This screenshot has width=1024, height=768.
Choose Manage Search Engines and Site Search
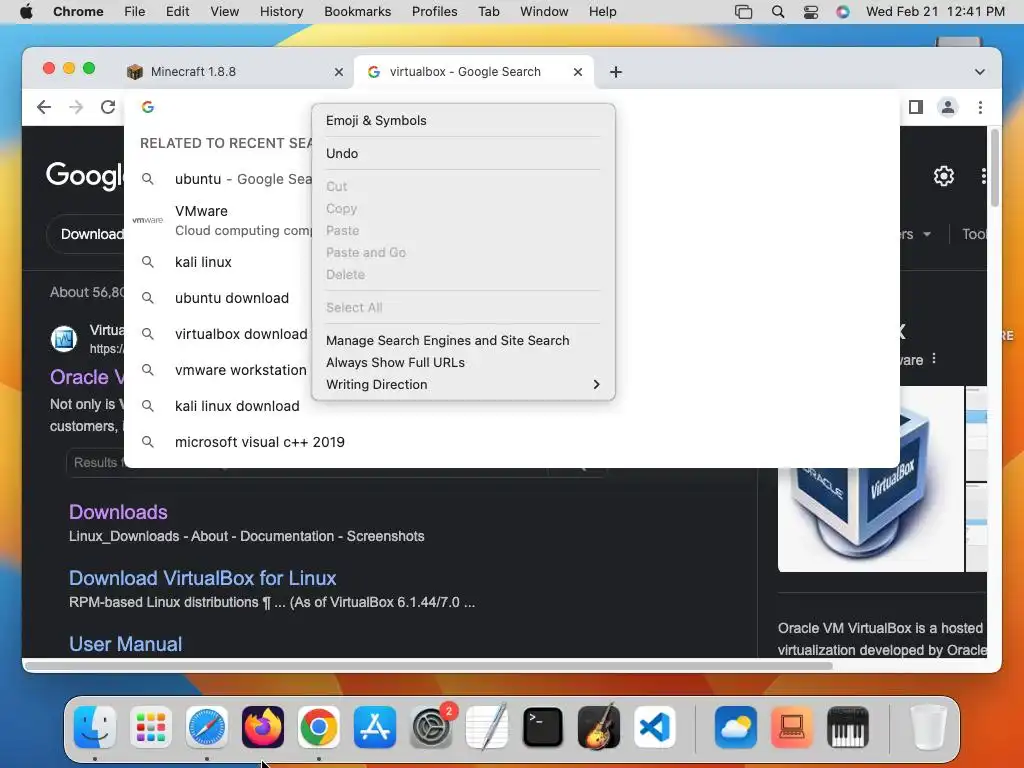463,340
